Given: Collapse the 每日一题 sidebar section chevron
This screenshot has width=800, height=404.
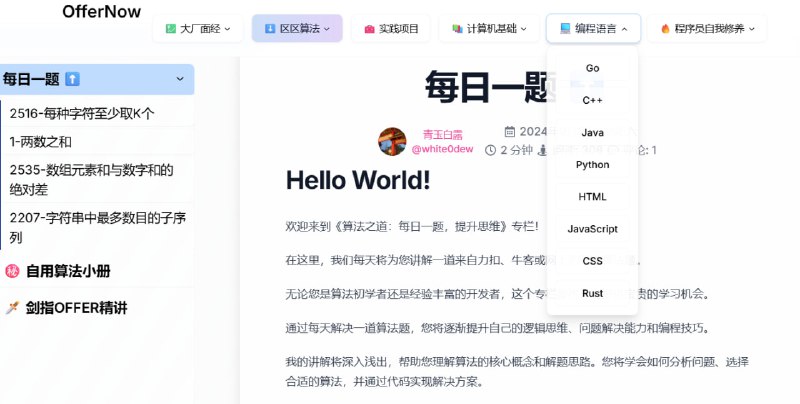Looking at the screenshot, I should coord(180,79).
